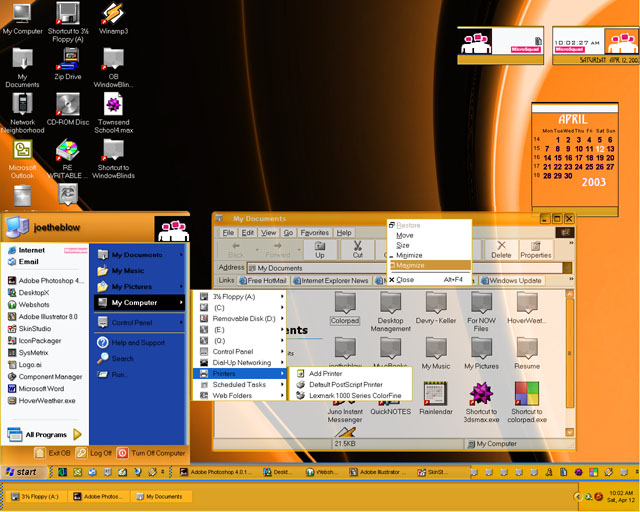Screen dimensions: 640x512
Task: Click the Free HotMail link
Action: click(263, 280)
